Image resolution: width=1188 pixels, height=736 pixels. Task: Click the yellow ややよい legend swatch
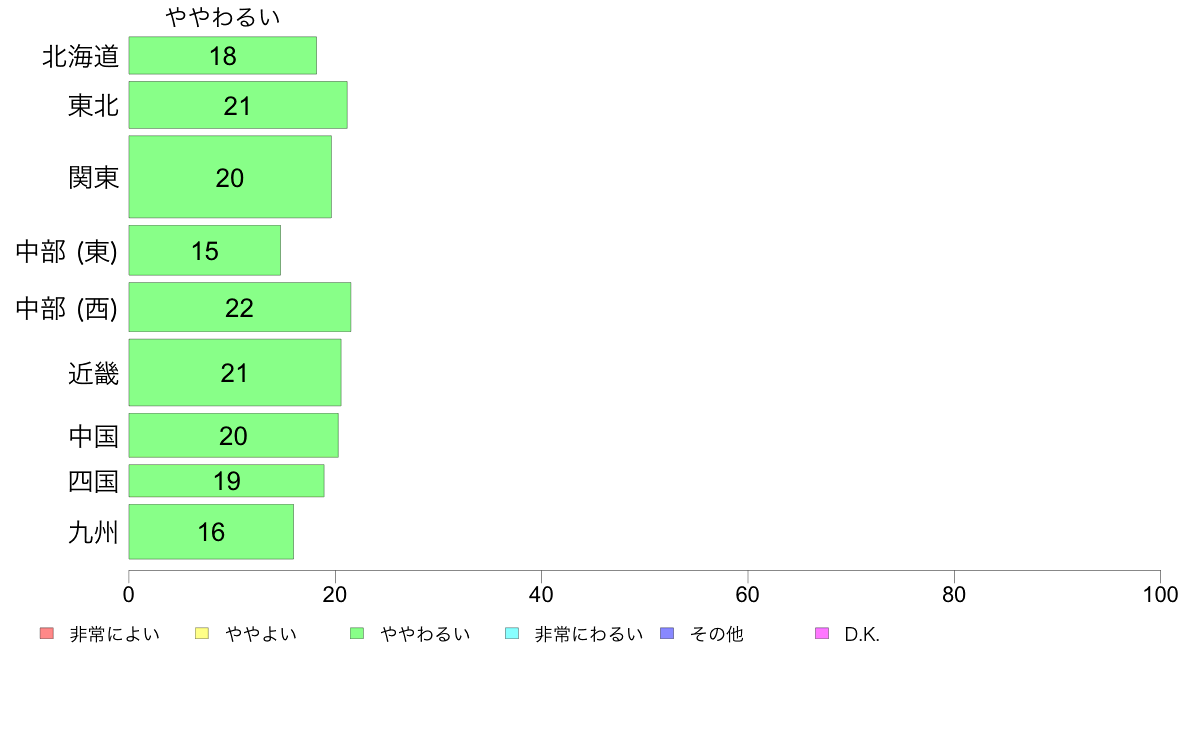[x=201, y=633]
